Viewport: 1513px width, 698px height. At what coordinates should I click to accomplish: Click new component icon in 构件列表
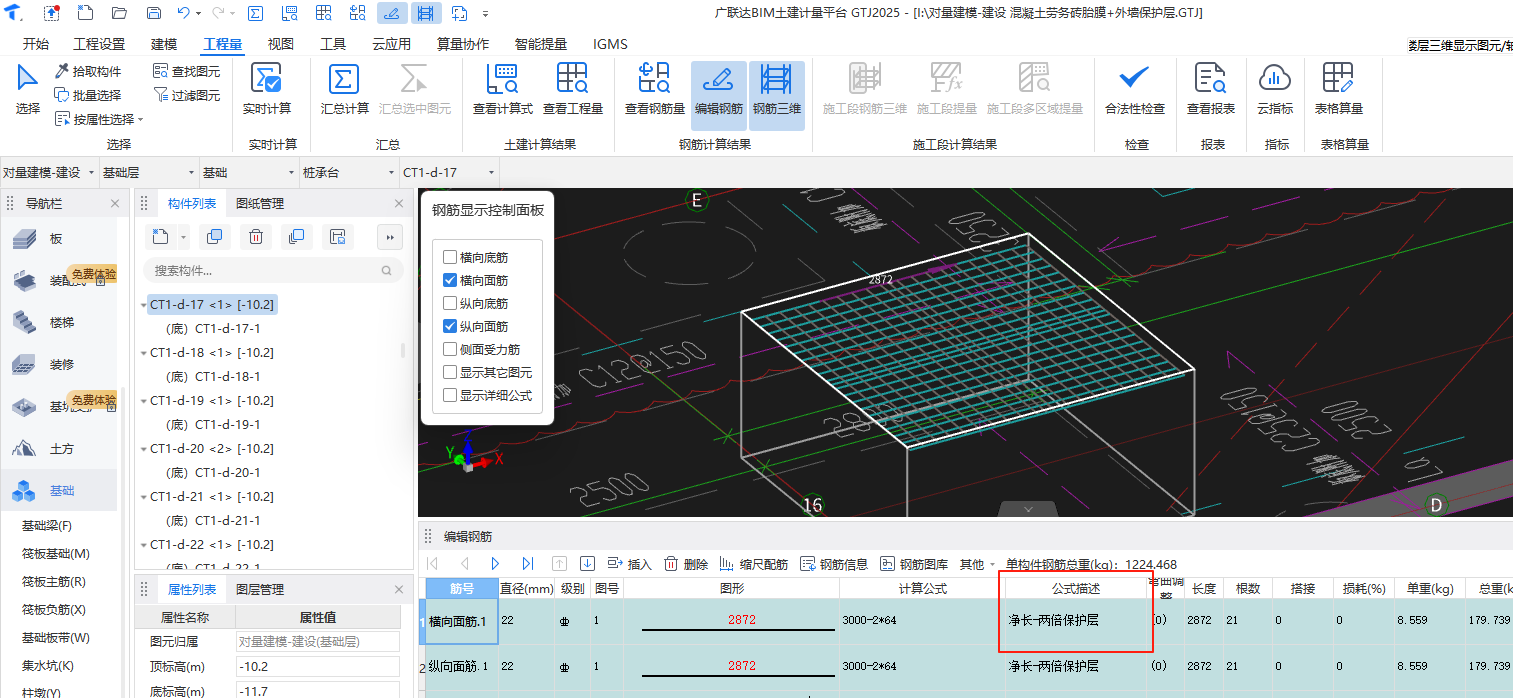click(x=161, y=237)
